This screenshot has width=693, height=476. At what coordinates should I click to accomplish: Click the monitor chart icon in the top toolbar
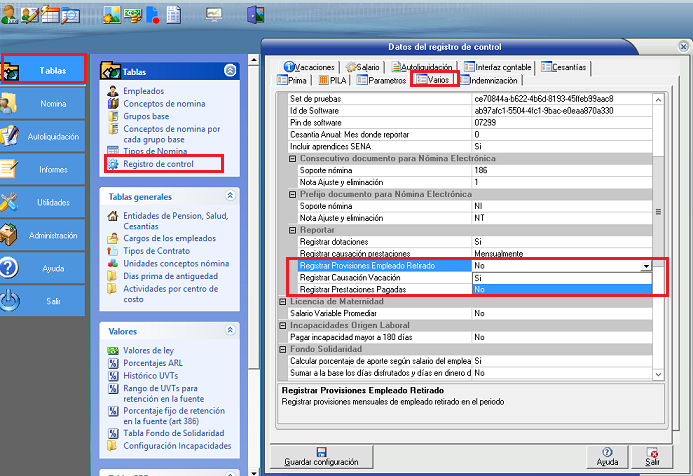click(x=213, y=14)
